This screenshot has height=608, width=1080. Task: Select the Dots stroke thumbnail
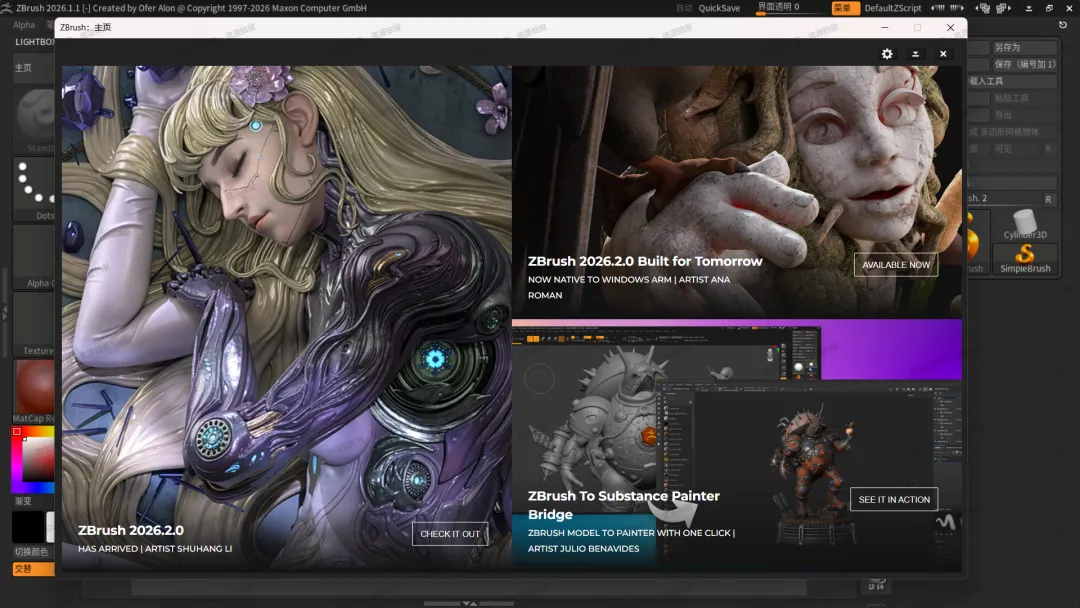34,189
